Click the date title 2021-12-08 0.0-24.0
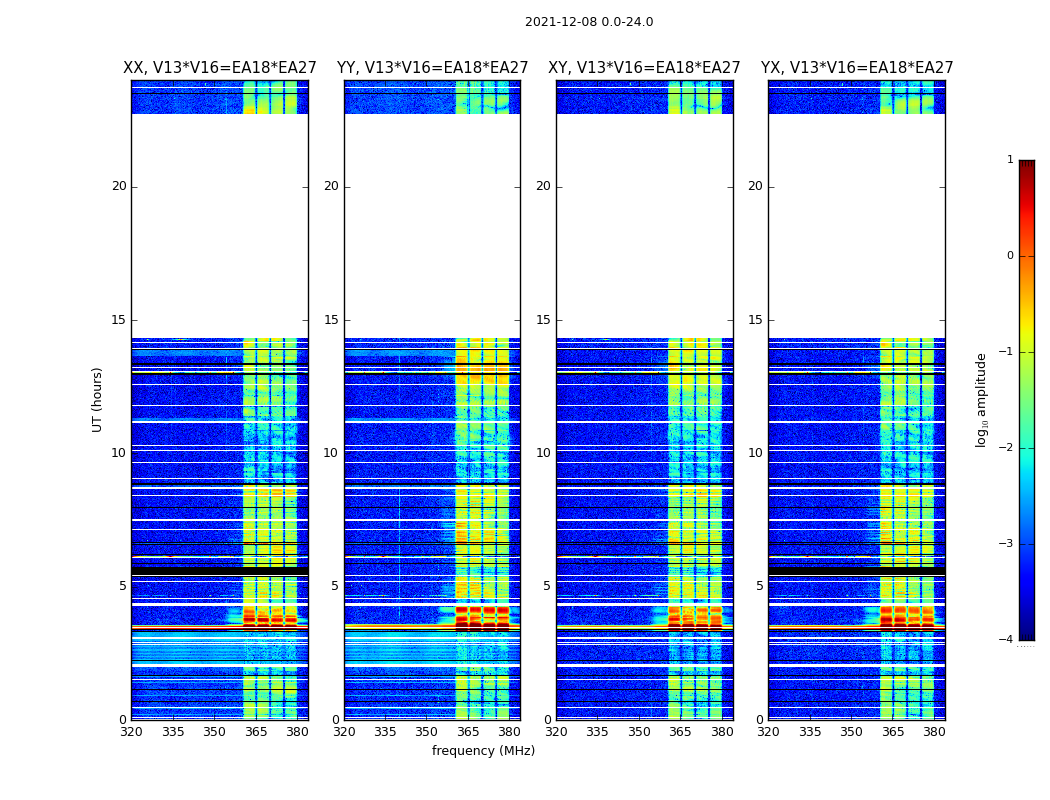1050x800 pixels. click(588, 22)
